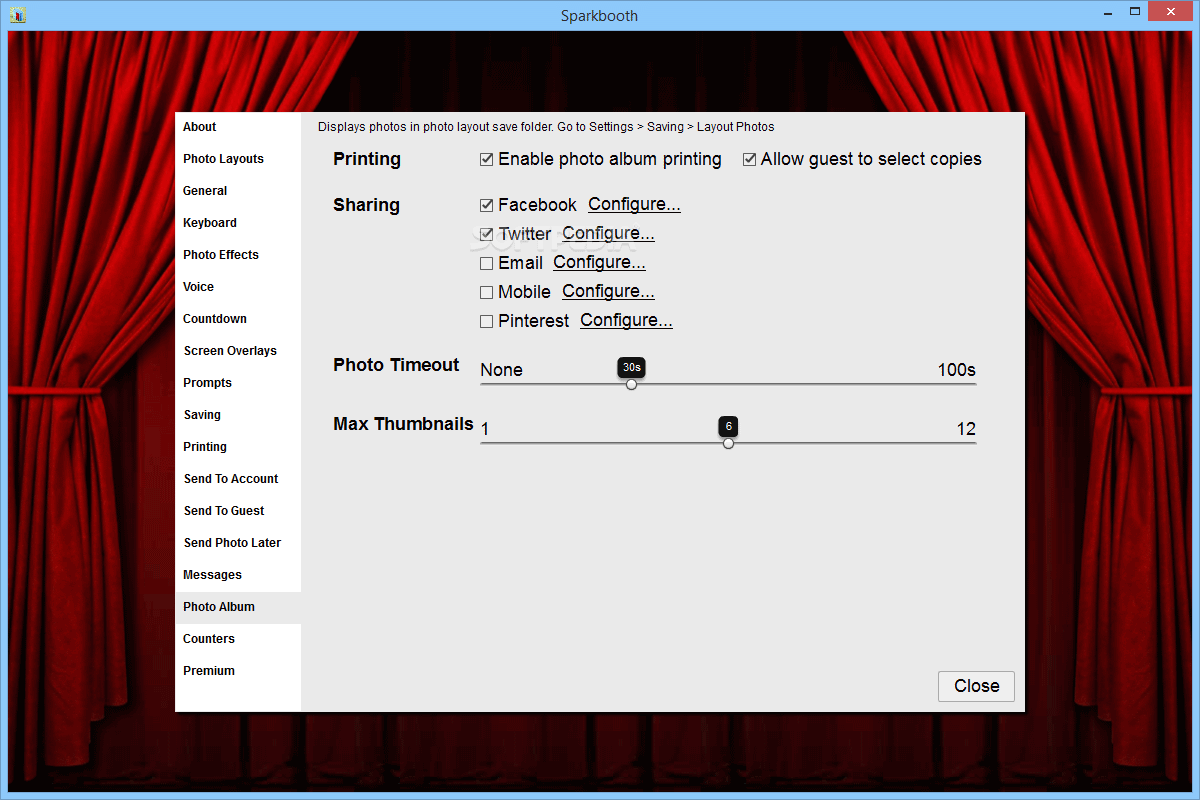The image size is (1200, 800).
Task: Click the Photo Timeout slider handle
Action: 631,384
